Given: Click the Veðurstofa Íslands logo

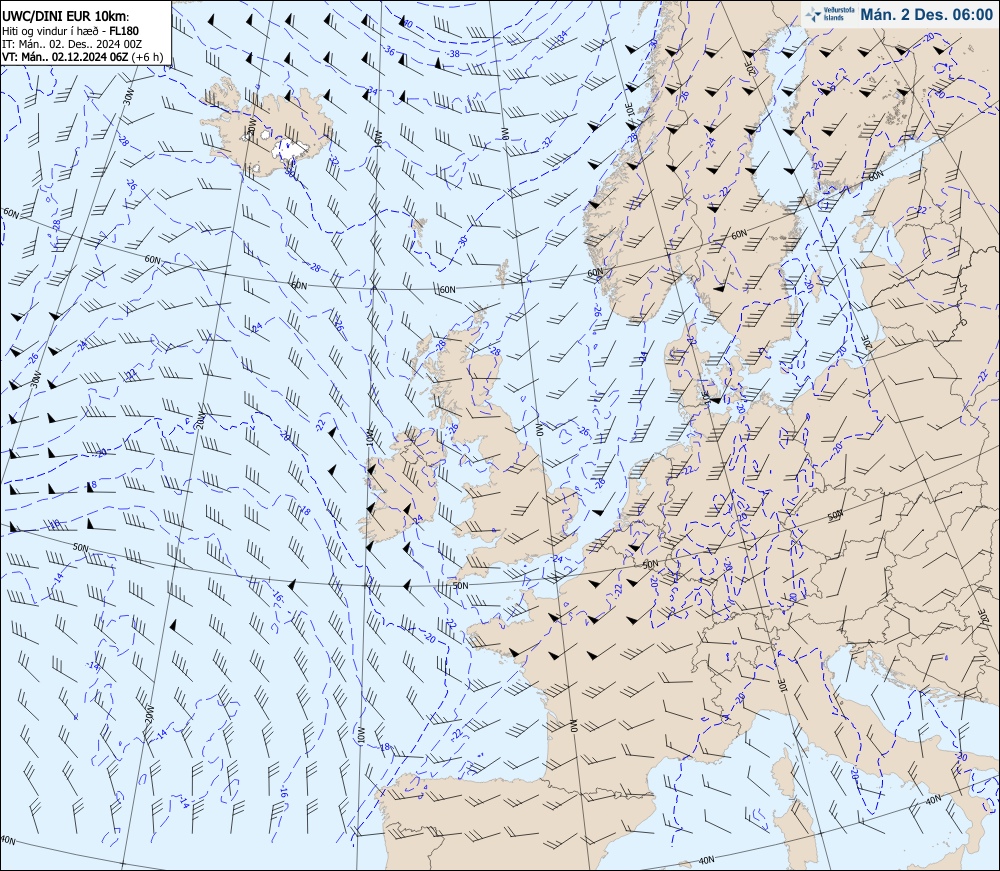Looking at the screenshot, I should tap(830, 14).
